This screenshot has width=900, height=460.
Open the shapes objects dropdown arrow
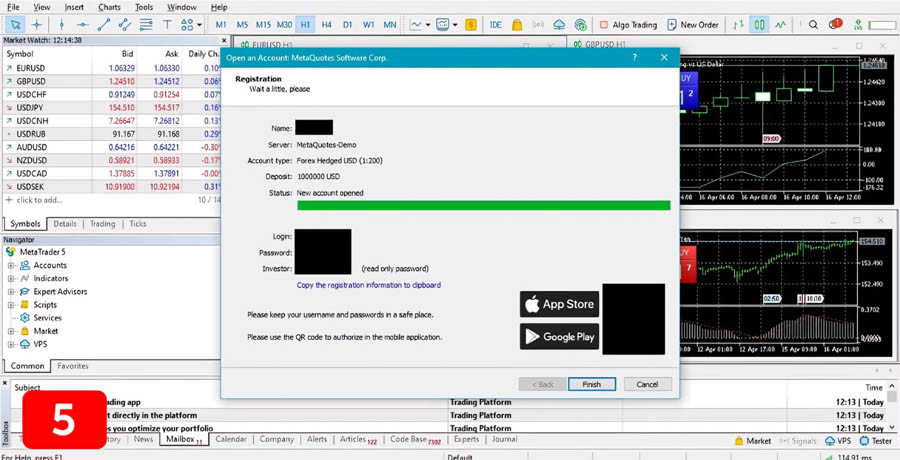pyautogui.click(x=200, y=25)
